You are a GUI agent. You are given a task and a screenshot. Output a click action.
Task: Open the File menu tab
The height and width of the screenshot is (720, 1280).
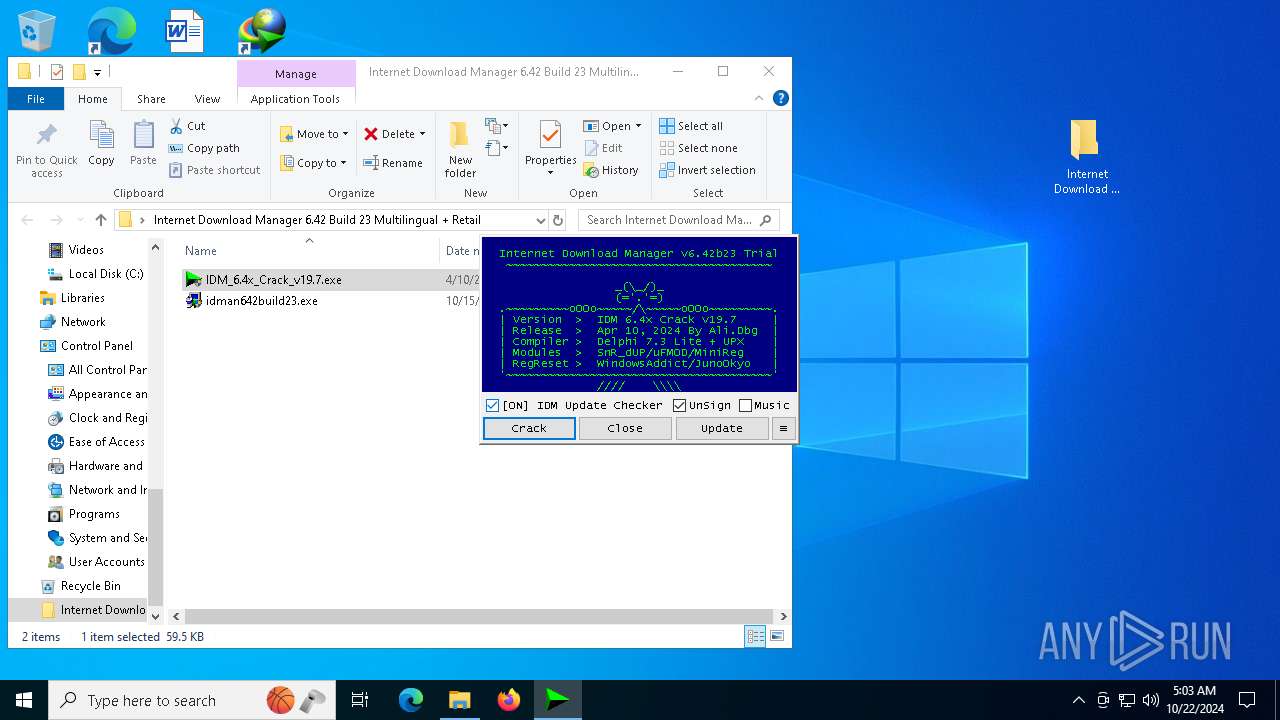coord(36,99)
